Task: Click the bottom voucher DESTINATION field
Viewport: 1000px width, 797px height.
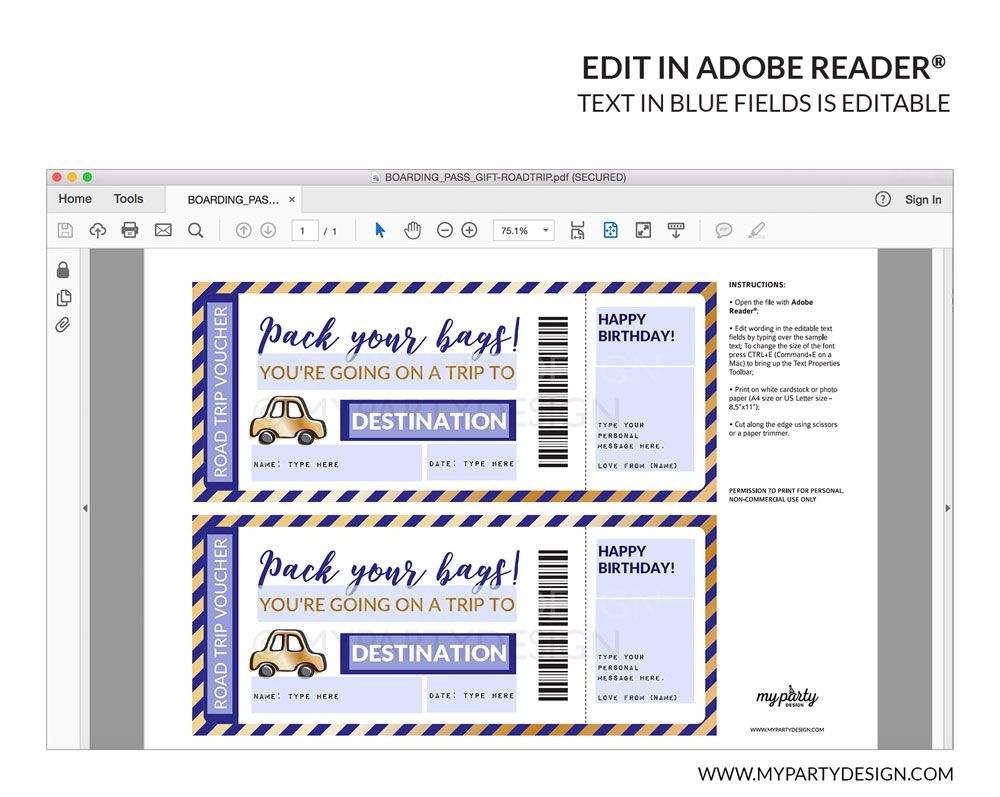Action: (x=428, y=653)
